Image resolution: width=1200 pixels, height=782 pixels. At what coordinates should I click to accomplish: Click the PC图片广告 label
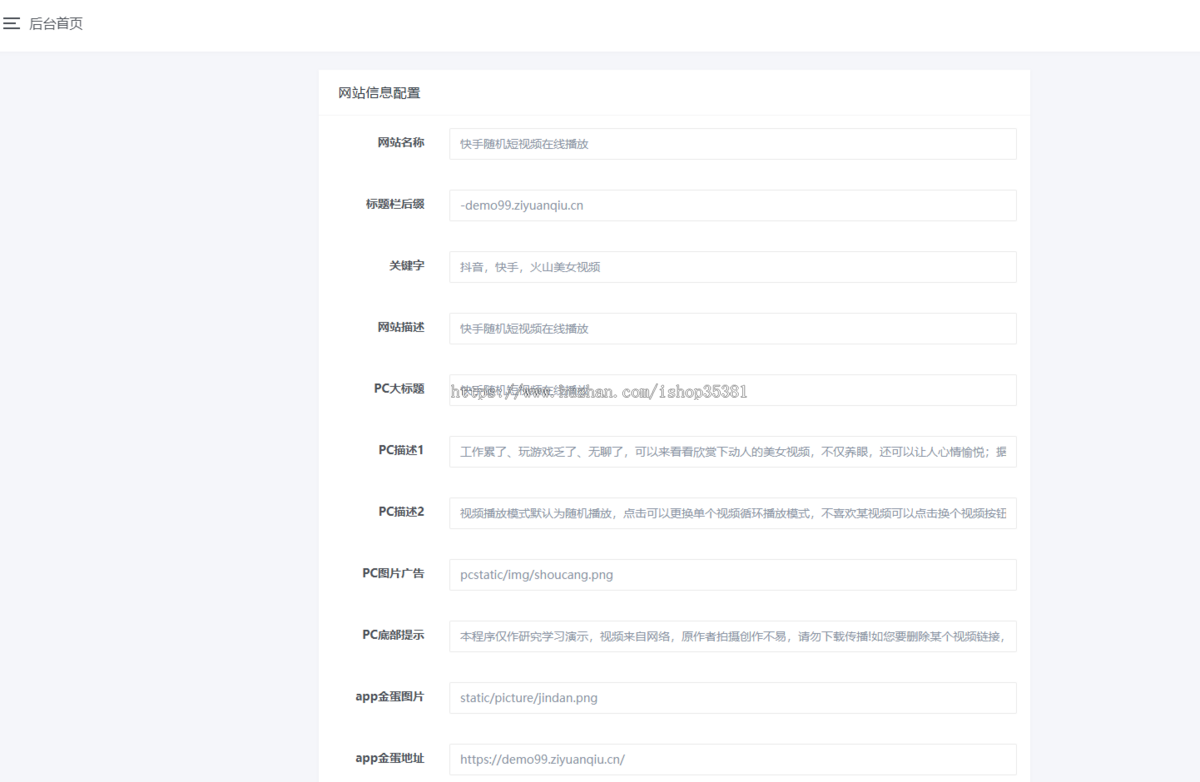[393, 574]
